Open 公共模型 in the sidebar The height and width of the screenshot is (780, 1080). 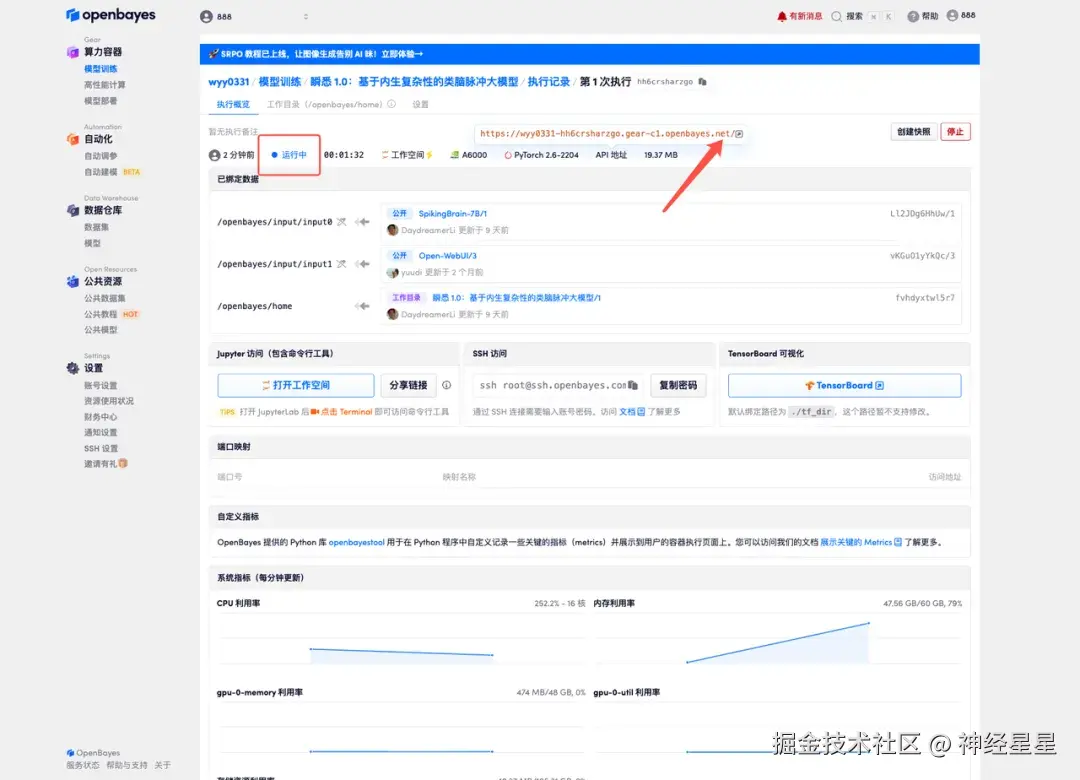(x=101, y=330)
